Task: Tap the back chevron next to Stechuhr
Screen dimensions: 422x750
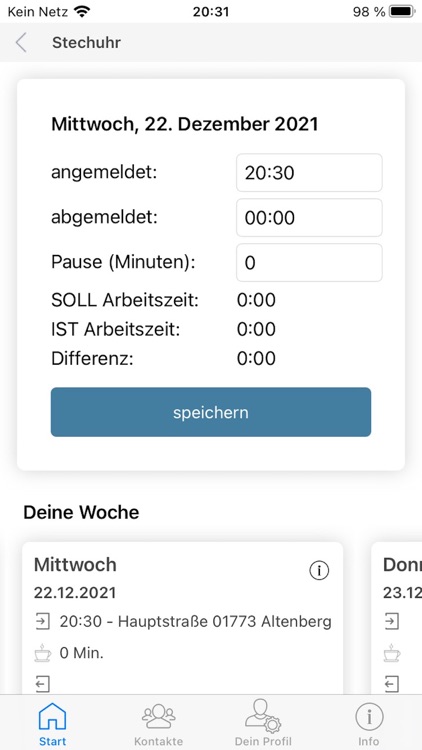Action: click(21, 43)
